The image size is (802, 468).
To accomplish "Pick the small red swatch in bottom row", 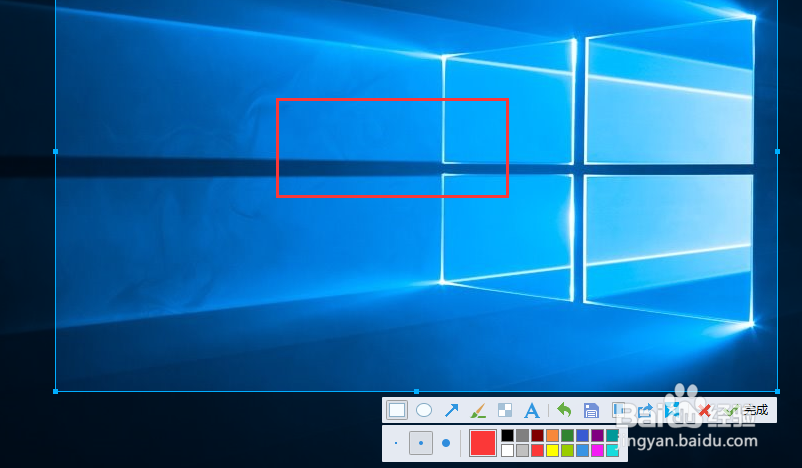I will pyautogui.click(x=537, y=450).
